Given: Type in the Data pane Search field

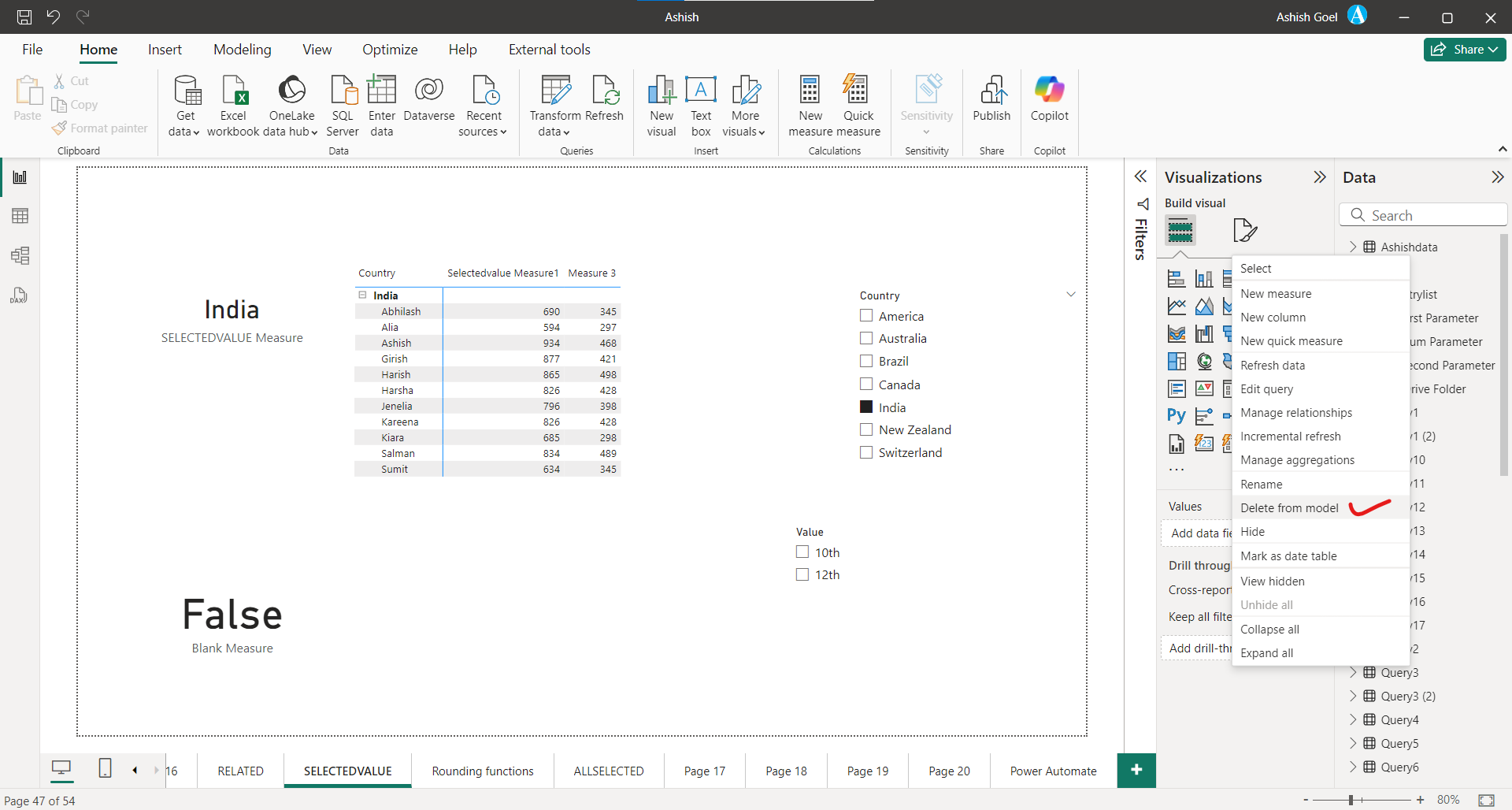Looking at the screenshot, I should 1425,214.
